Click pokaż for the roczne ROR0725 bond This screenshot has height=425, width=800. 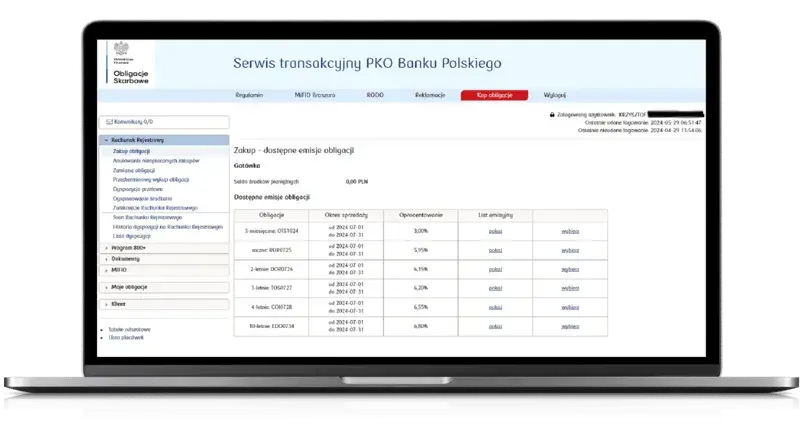pos(495,251)
